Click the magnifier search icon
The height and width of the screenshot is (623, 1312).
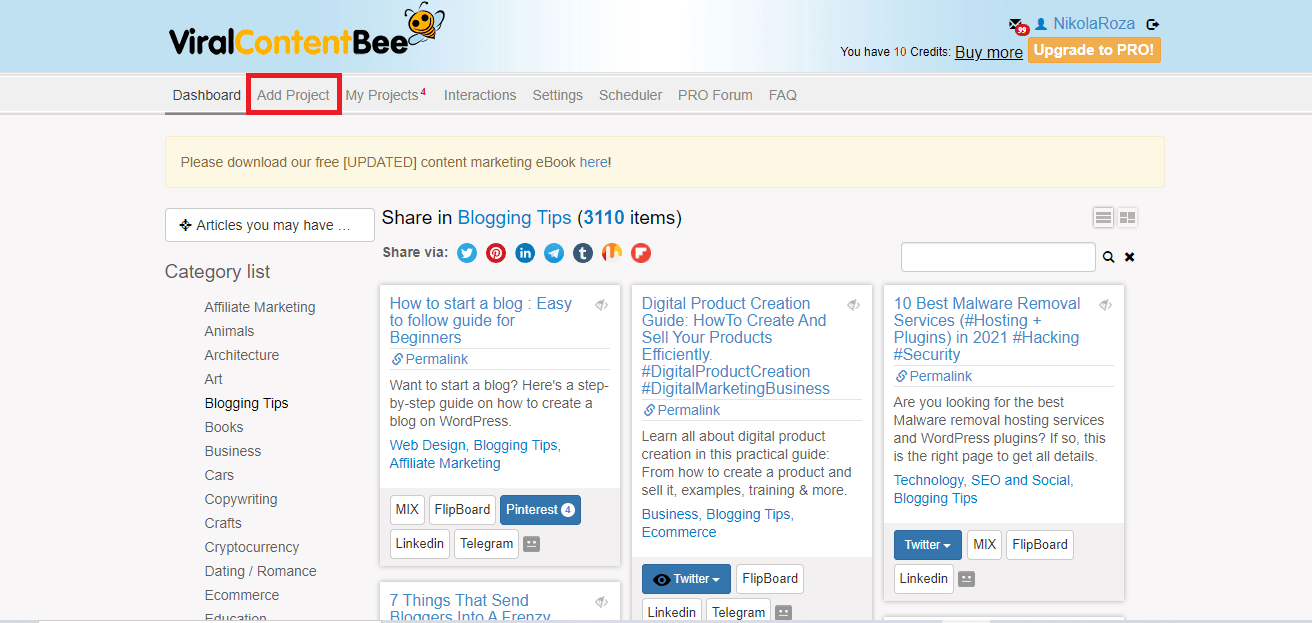coord(1108,257)
